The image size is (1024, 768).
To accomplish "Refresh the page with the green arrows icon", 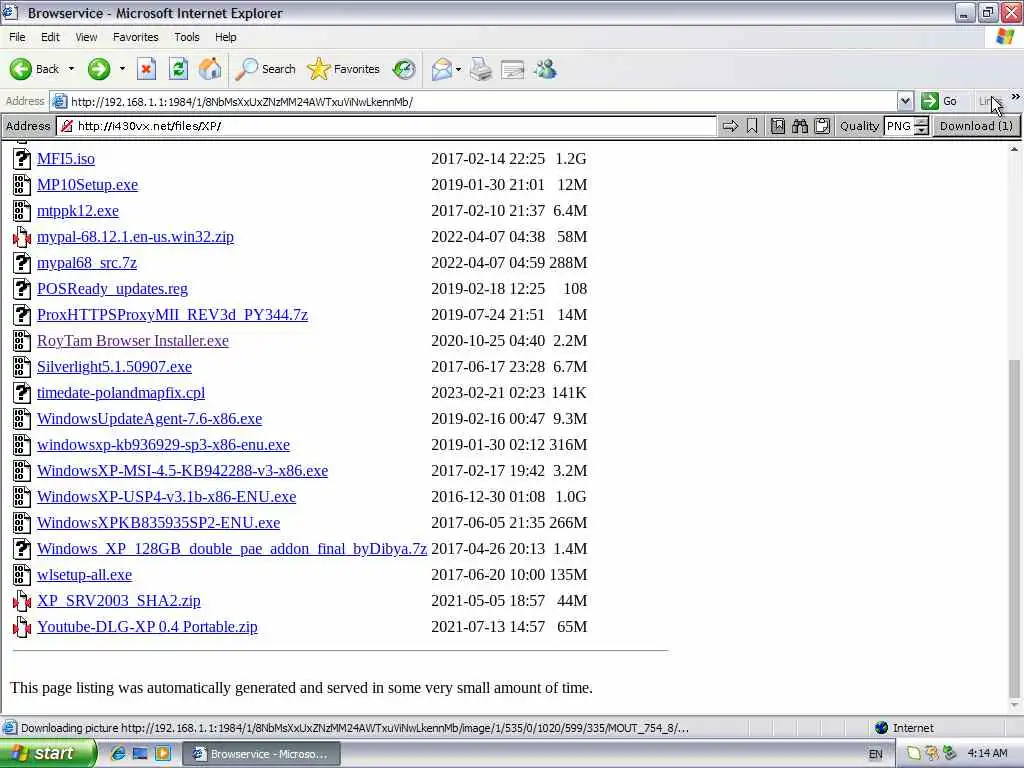I will point(178,69).
